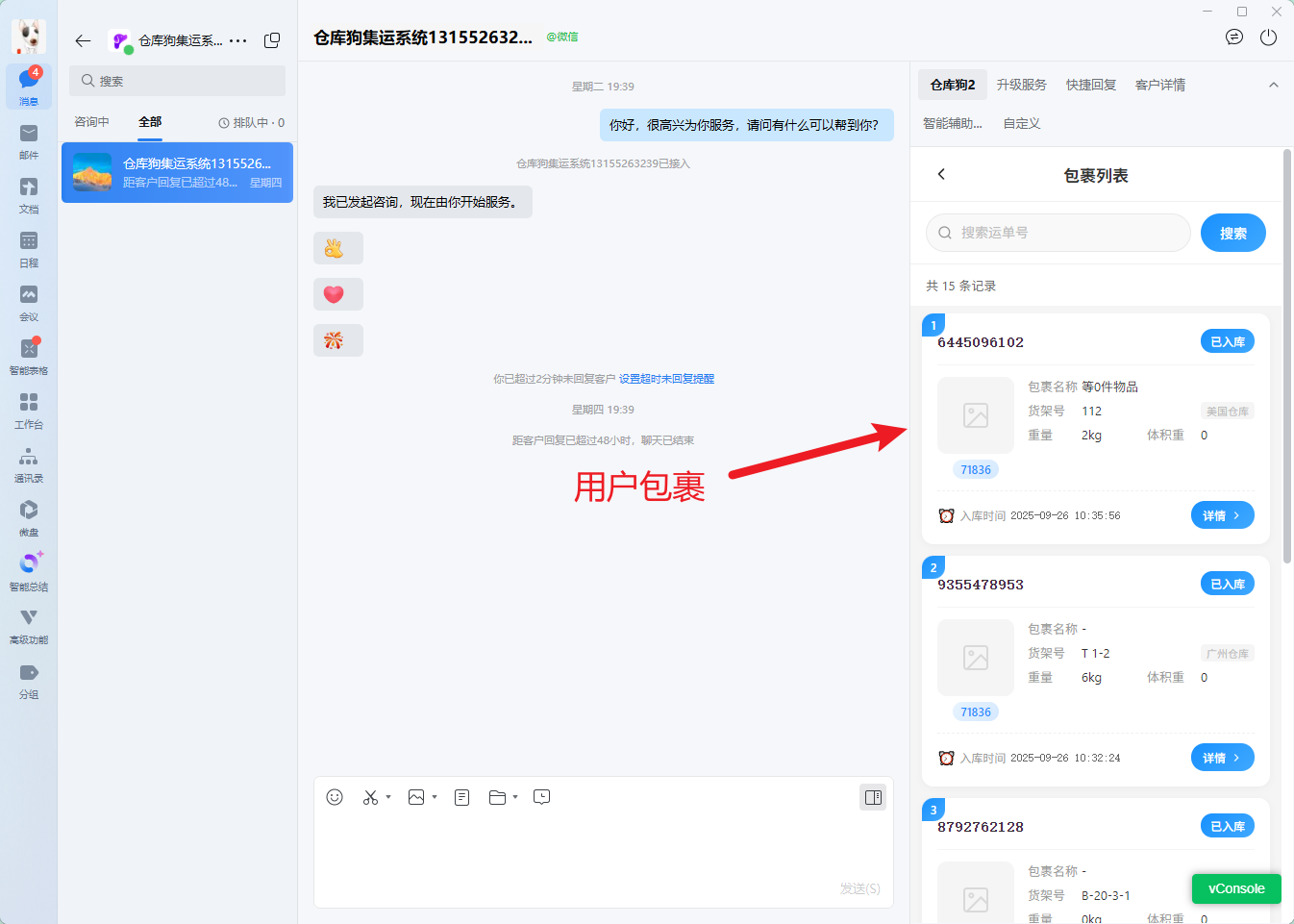
Task: Go back using the left arrow above search
Action: point(83,40)
